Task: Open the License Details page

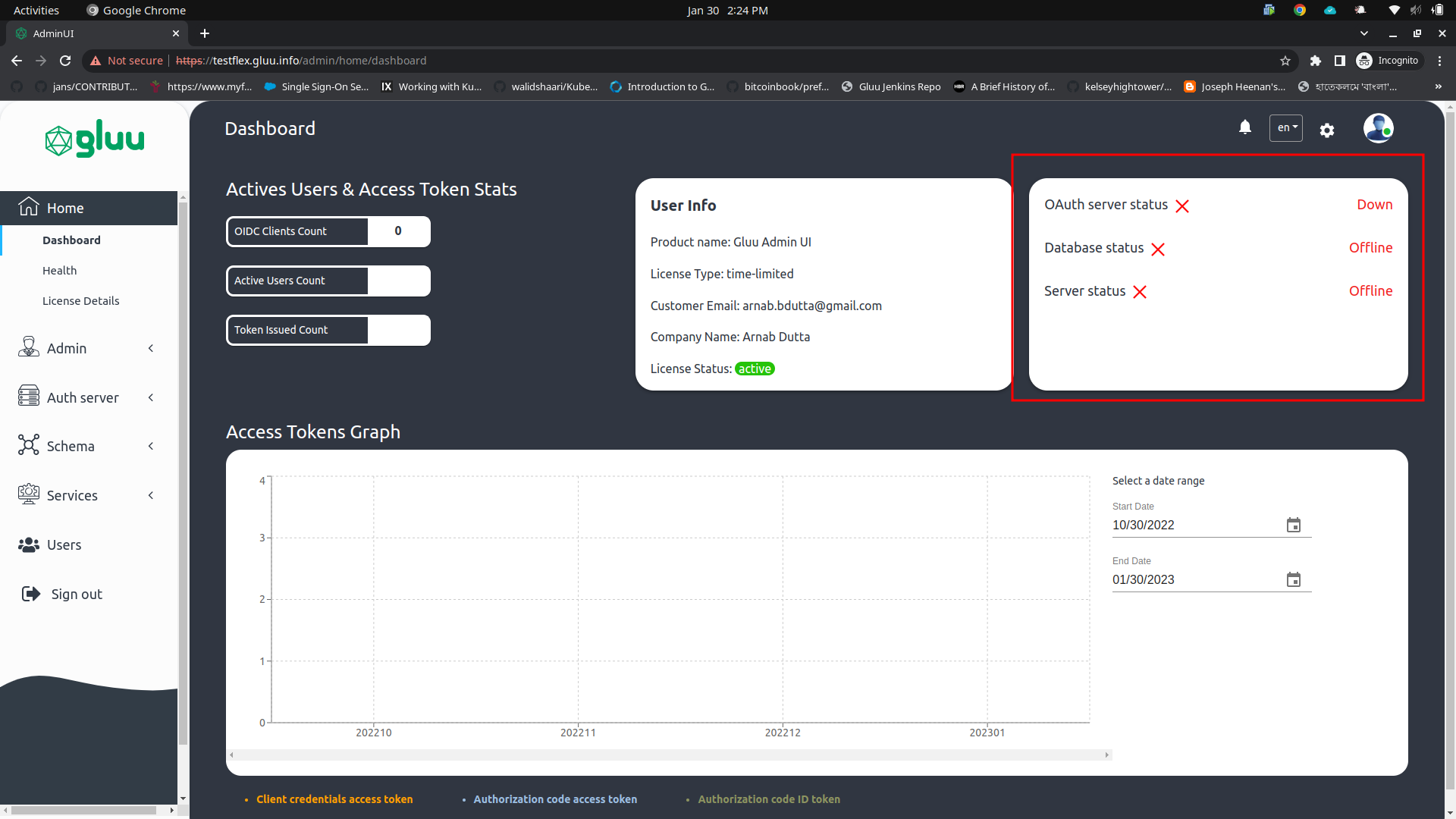Action: point(80,300)
